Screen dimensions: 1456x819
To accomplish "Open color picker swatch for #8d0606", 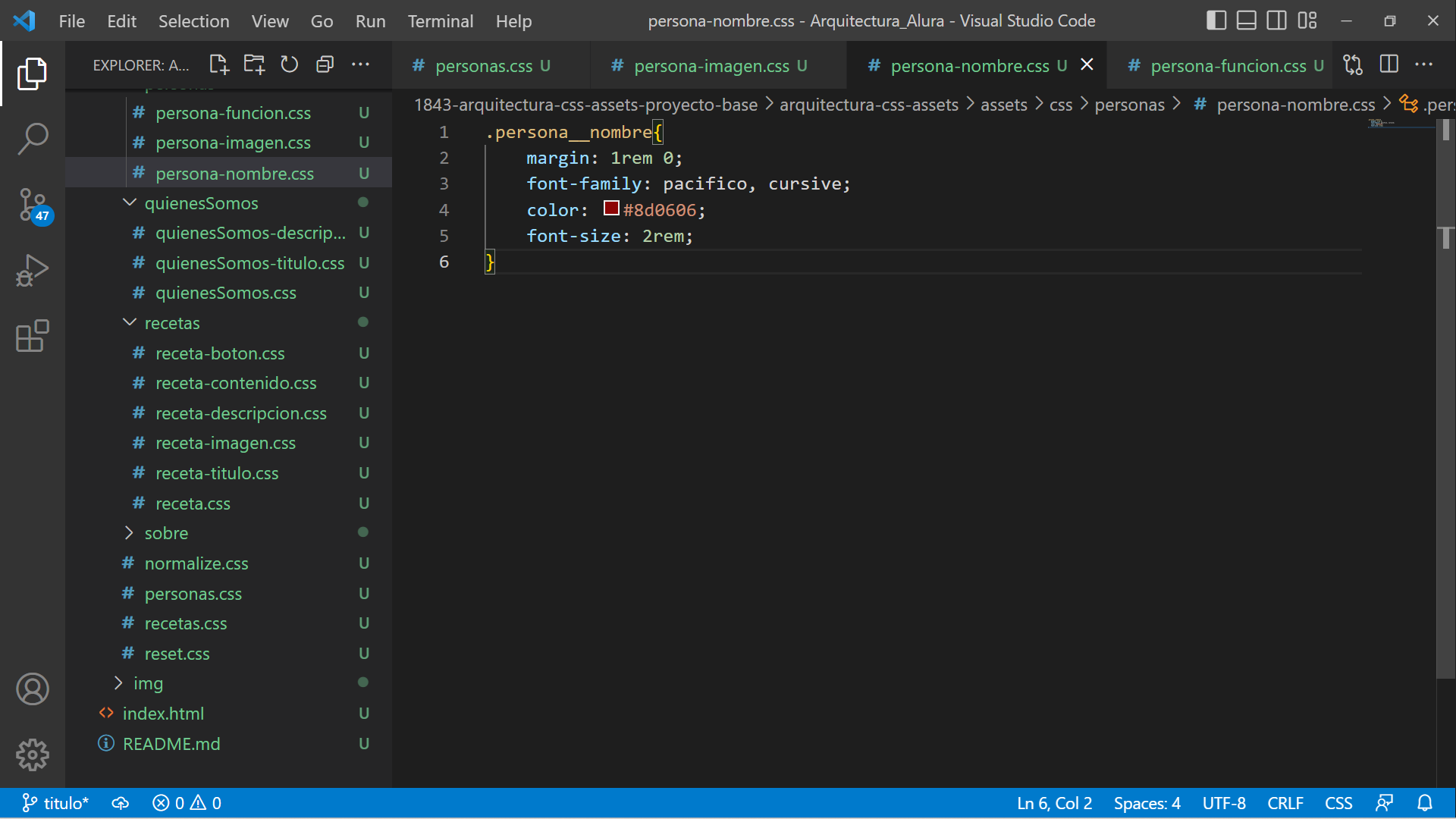I will click(x=611, y=209).
